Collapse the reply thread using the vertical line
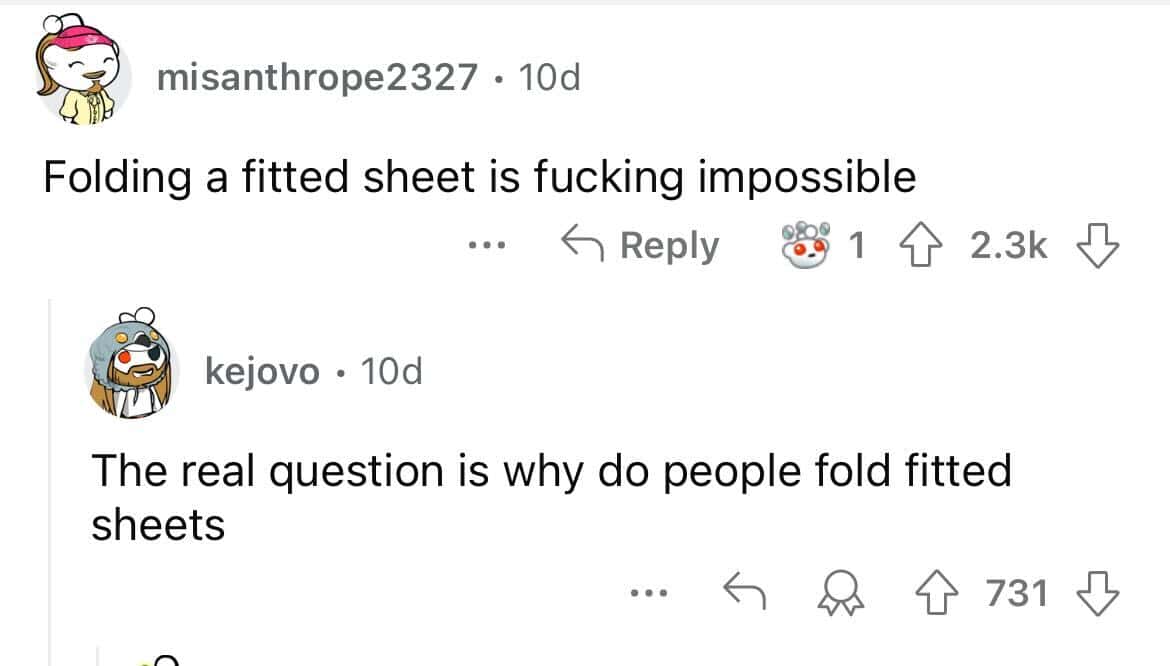Image resolution: width=1170 pixels, height=666 pixels. tap(49, 480)
